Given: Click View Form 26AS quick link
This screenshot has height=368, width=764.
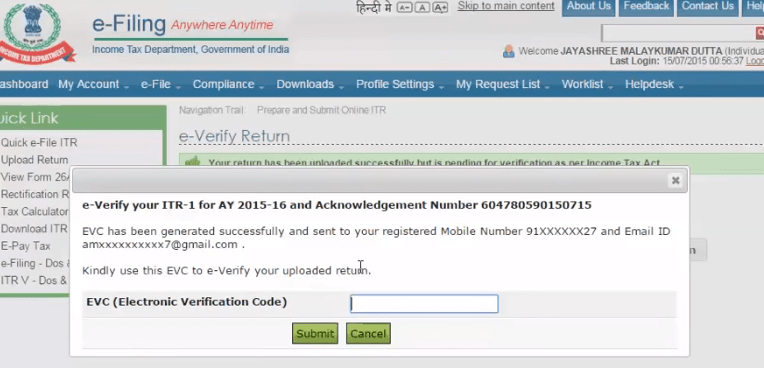Looking at the screenshot, I should click(35, 177).
